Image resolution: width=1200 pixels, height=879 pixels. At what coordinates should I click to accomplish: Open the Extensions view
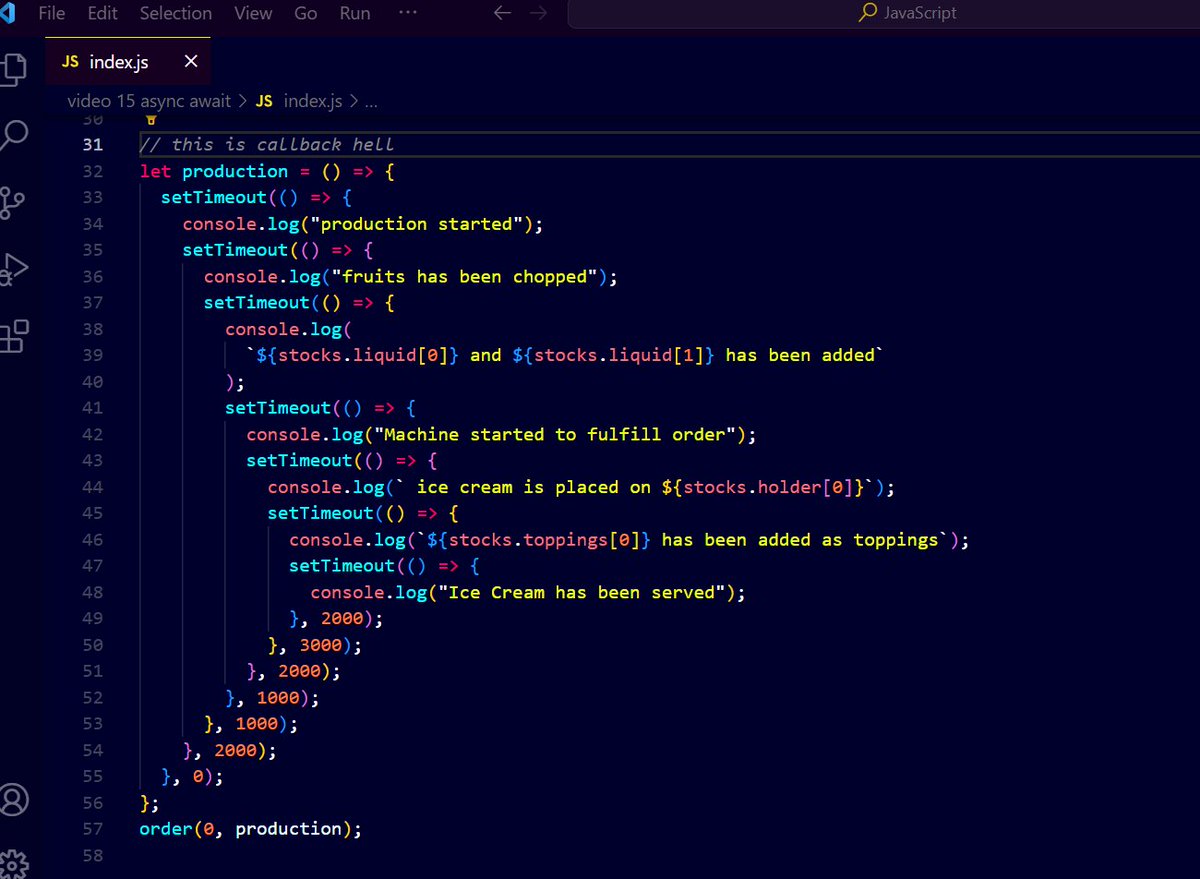(x=14, y=336)
